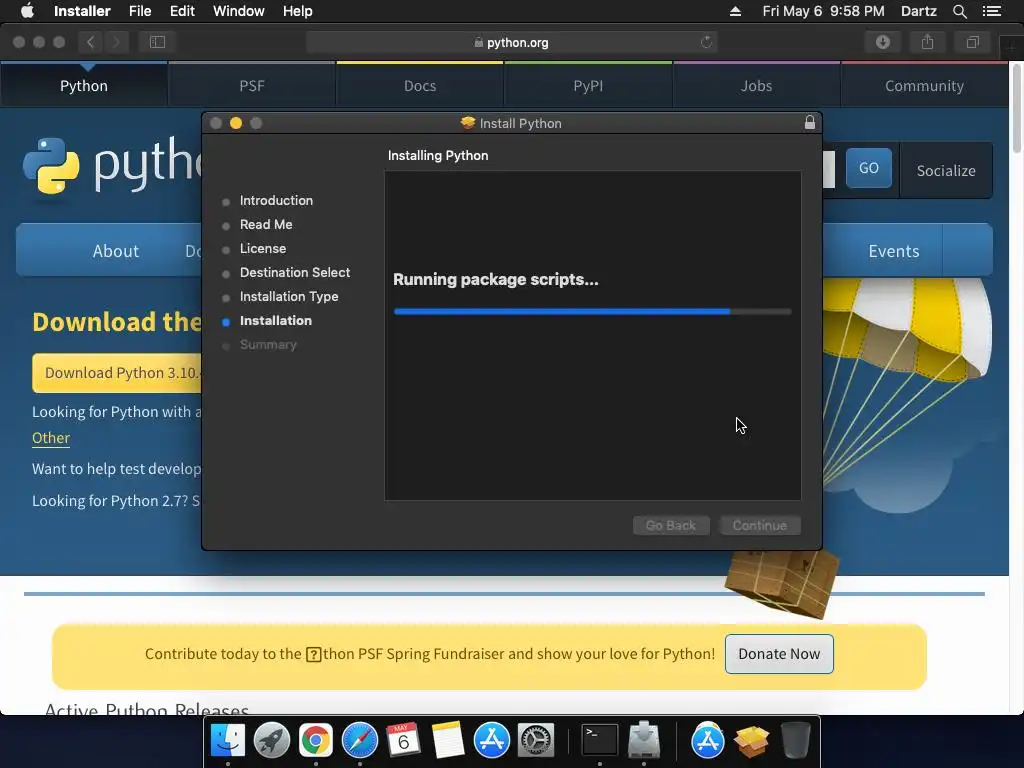Select Destination Select step

pos(295,272)
